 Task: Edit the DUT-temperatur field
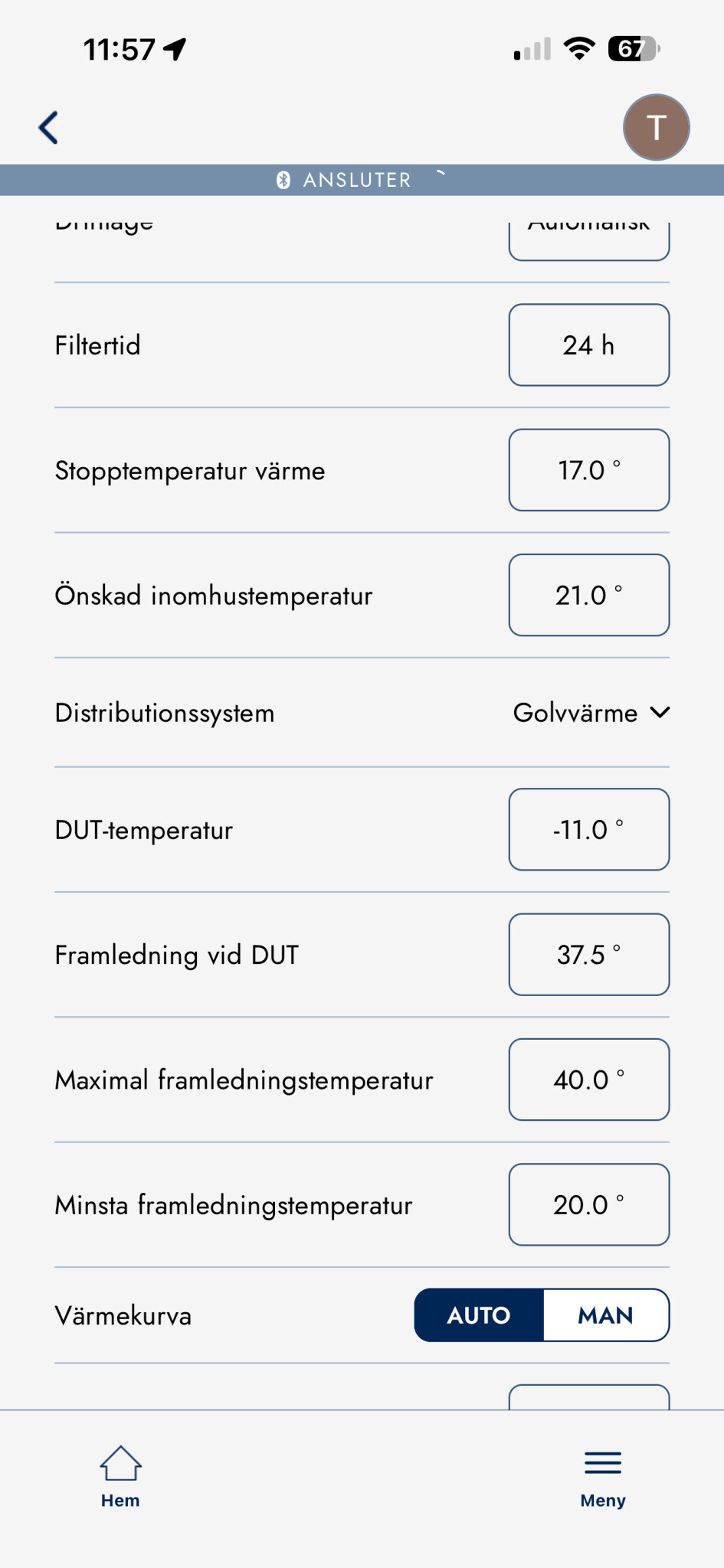click(x=589, y=829)
